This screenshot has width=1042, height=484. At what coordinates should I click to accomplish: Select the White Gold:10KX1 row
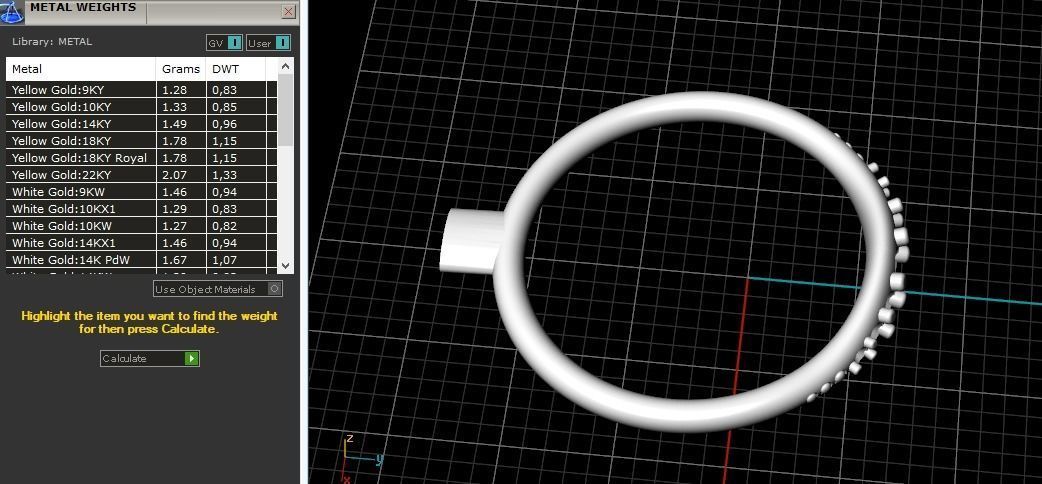click(142, 209)
